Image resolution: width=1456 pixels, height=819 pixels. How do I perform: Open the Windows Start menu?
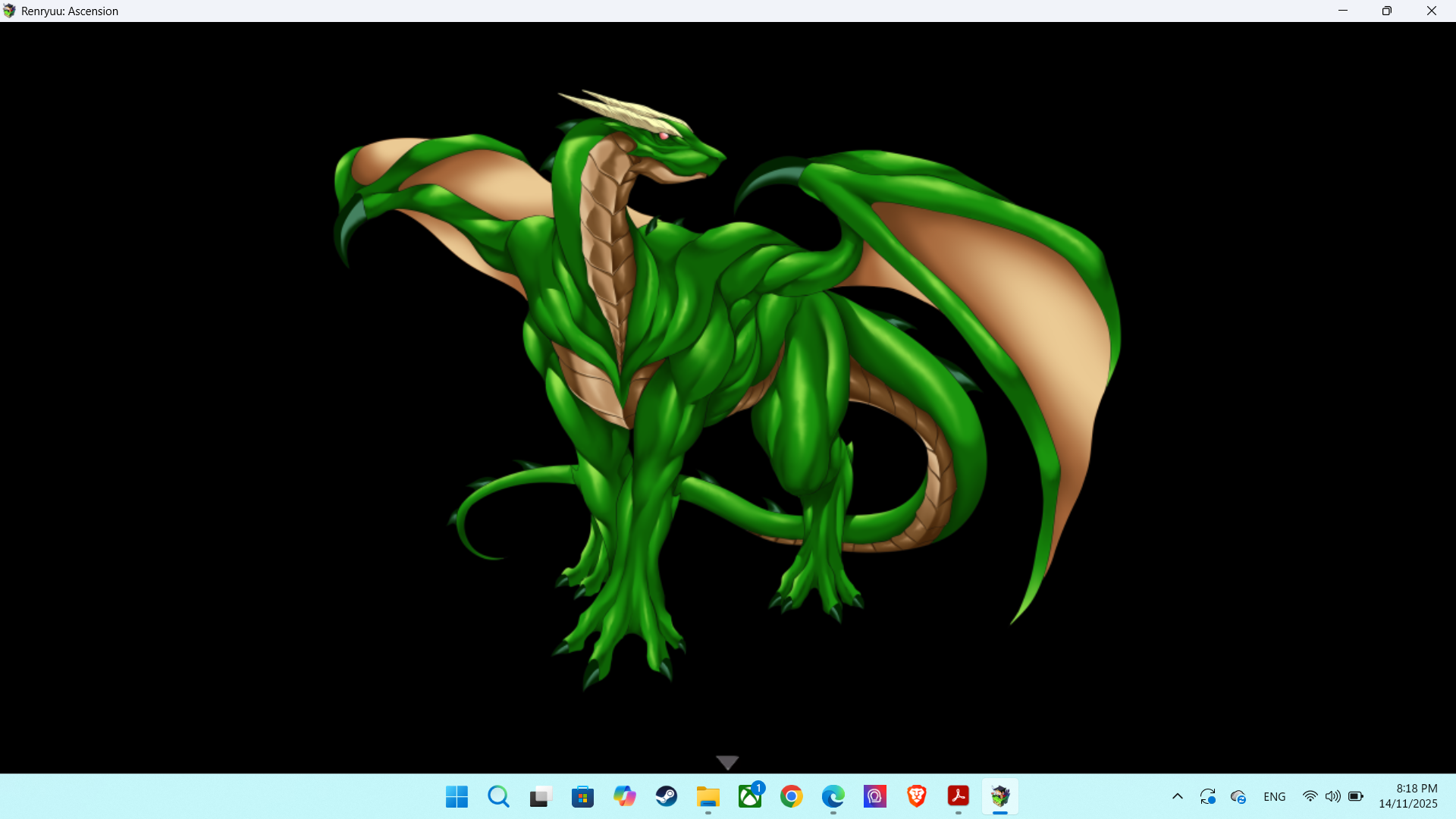coord(457,796)
